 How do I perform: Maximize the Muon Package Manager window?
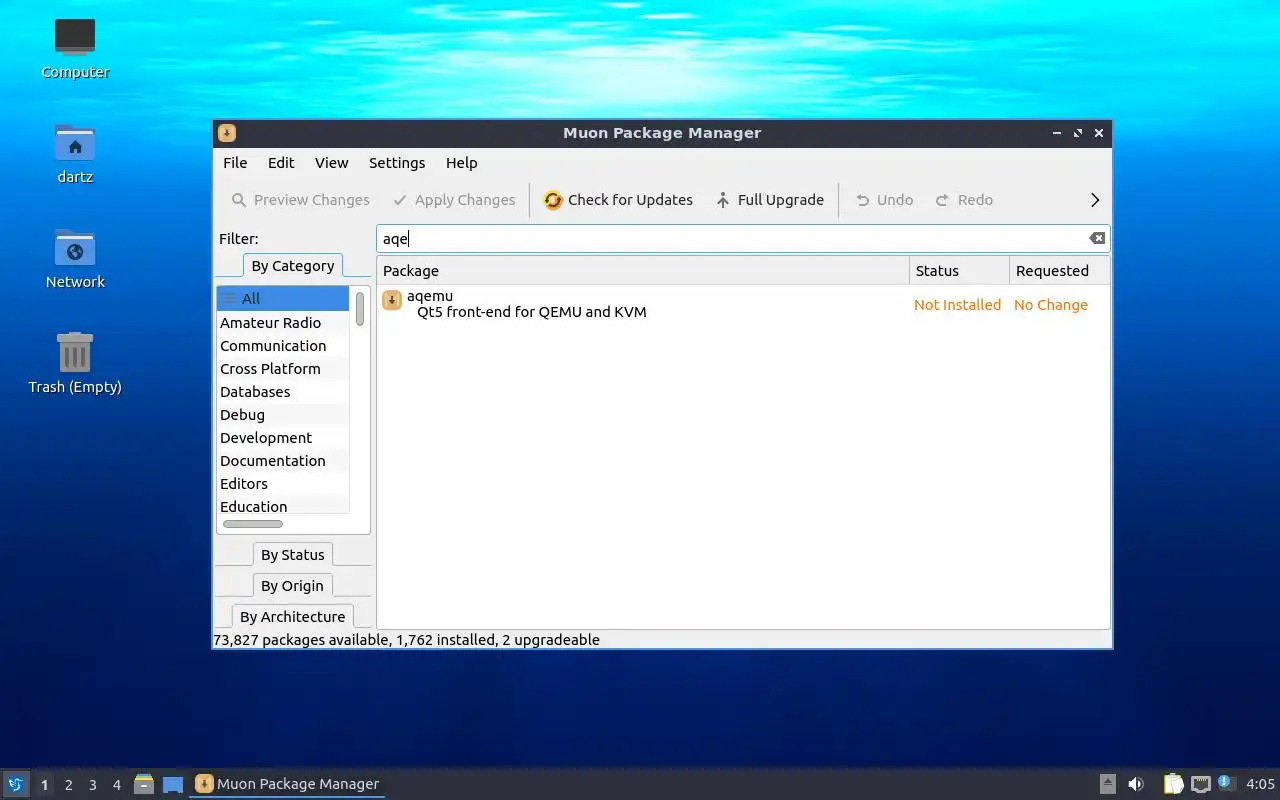coord(1078,133)
